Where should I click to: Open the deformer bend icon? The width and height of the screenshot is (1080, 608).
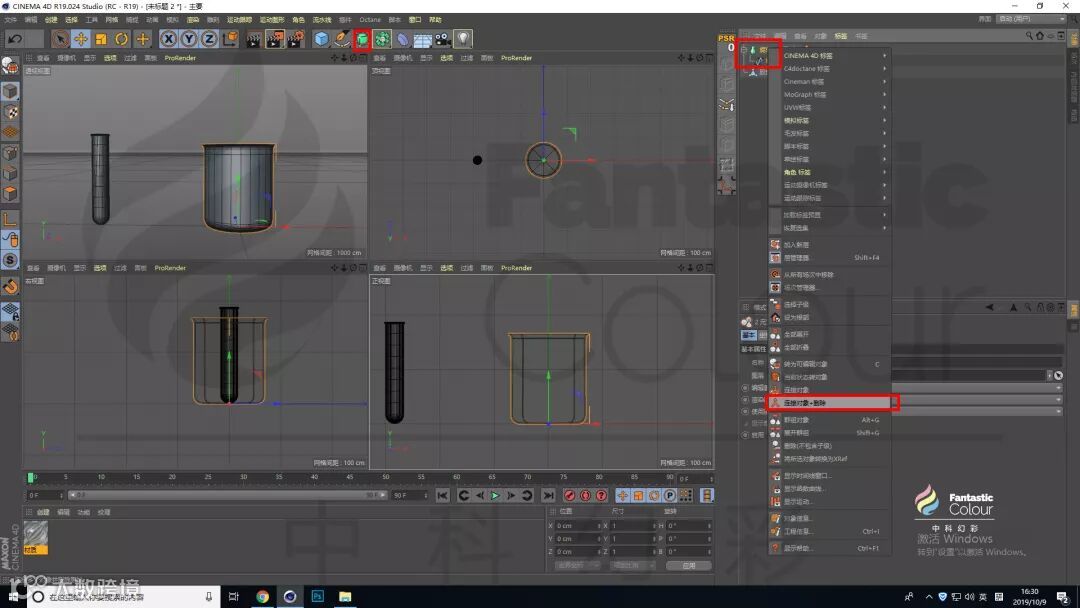click(403, 39)
